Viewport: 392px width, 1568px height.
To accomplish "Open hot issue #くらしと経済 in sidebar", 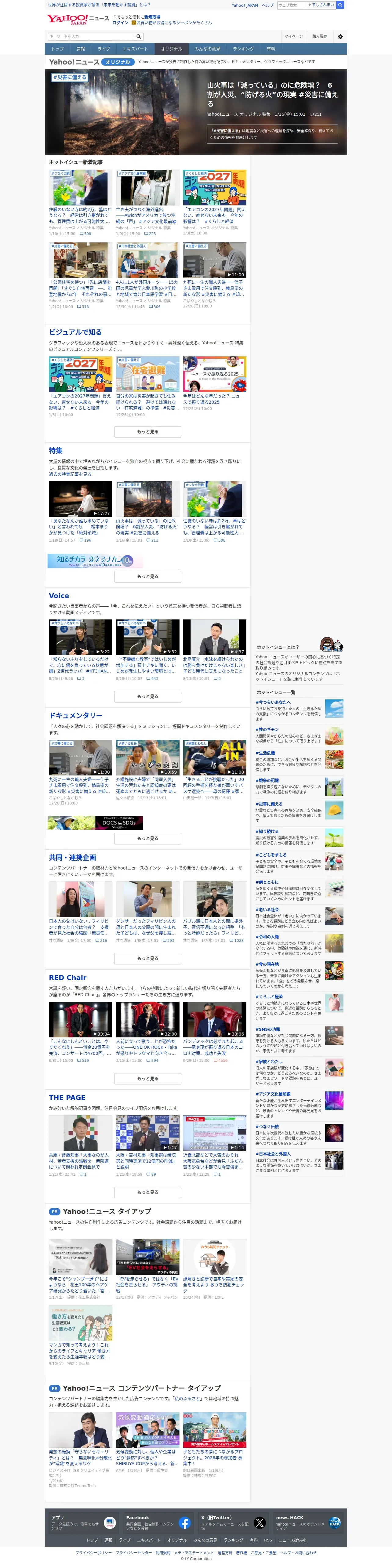I will pyautogui.click(x=269, y=996).
